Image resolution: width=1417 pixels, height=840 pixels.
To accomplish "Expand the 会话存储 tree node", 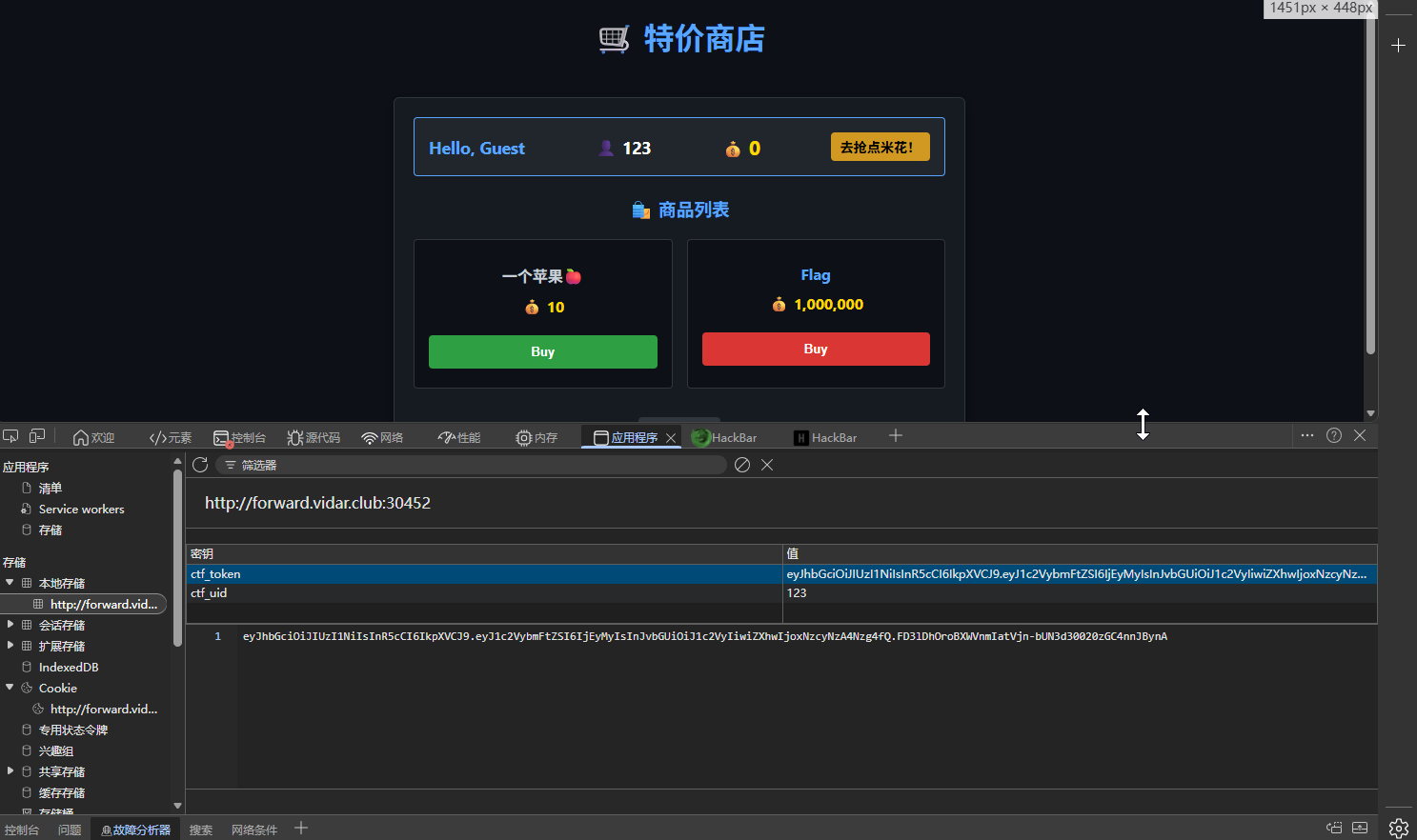I will pos(10,625).
